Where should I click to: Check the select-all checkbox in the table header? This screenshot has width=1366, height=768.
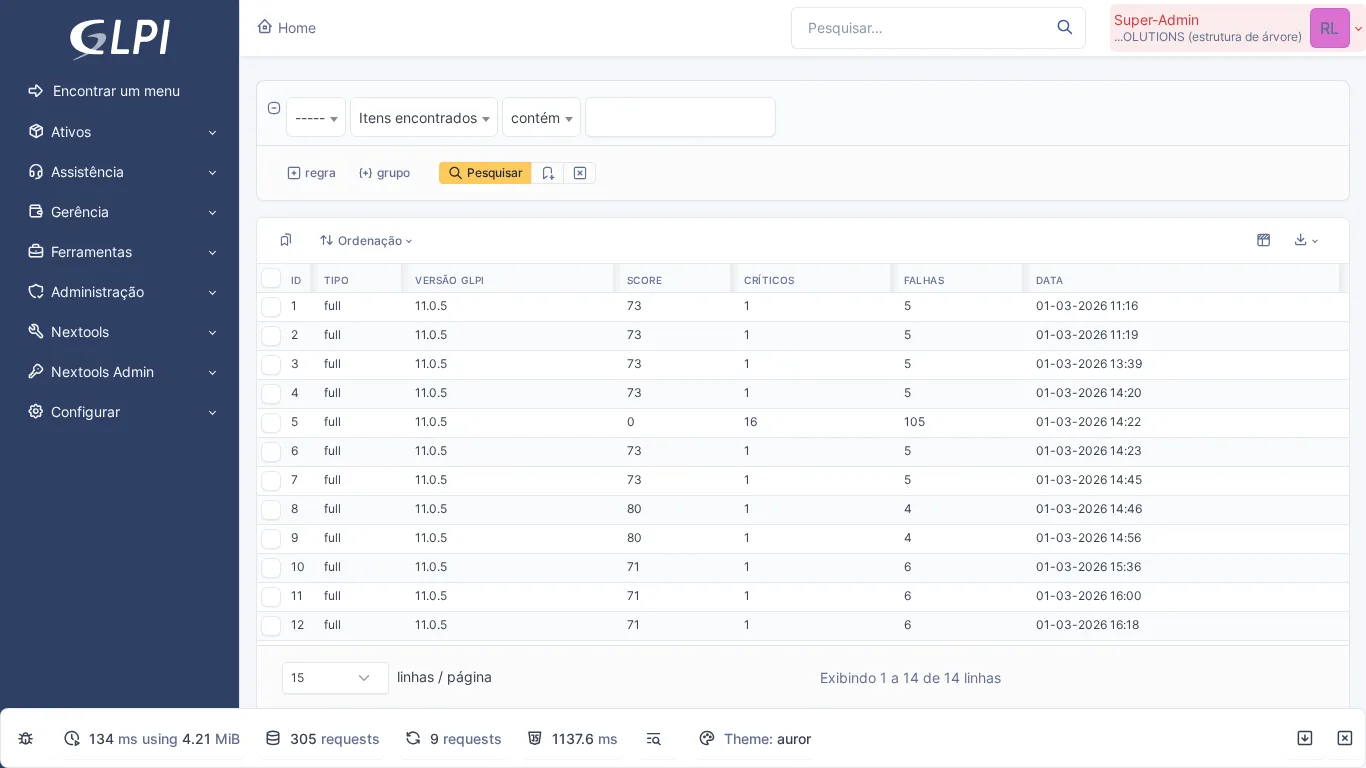tap(271, 278)
